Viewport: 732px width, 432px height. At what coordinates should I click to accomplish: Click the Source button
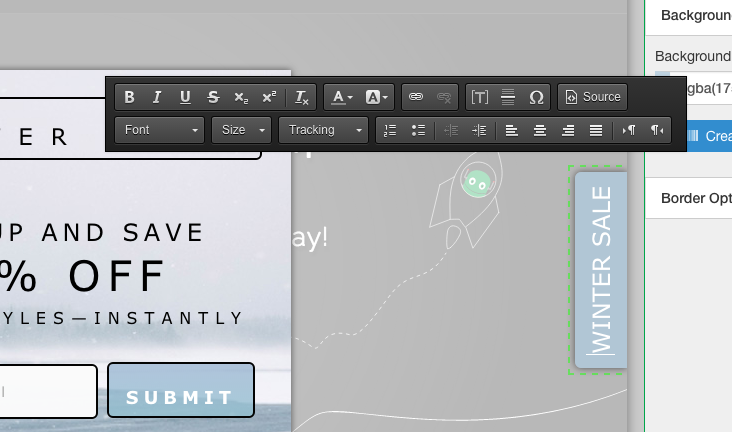593,97
